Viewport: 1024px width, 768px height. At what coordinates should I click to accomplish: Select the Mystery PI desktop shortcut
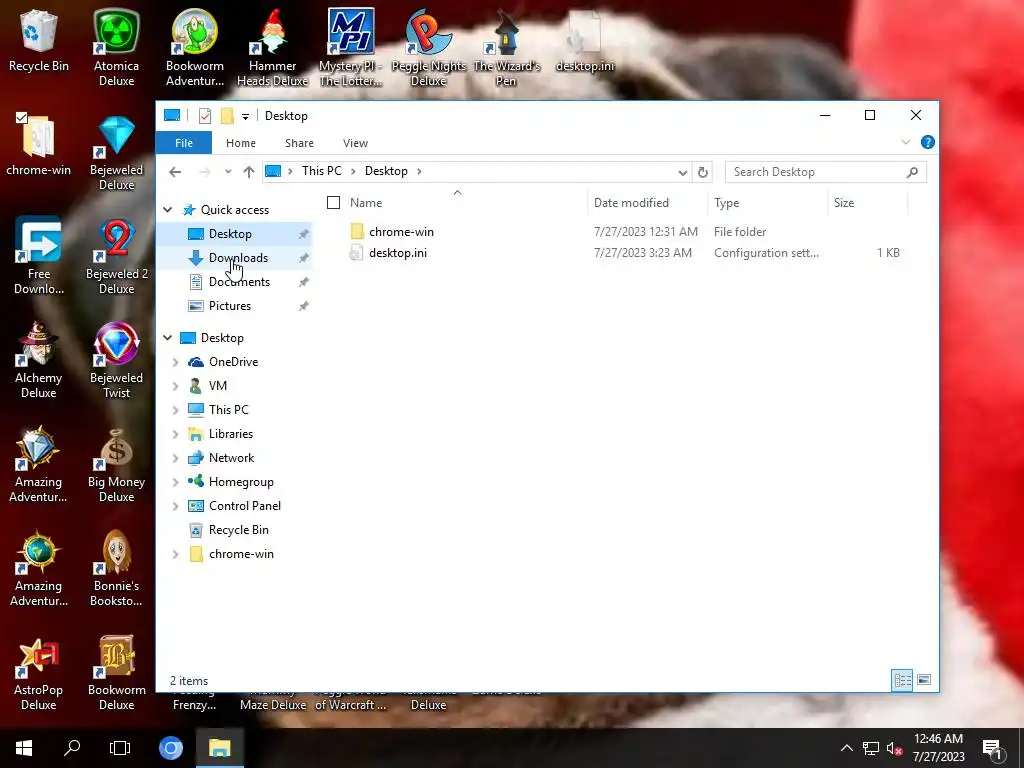click(351, 48)
